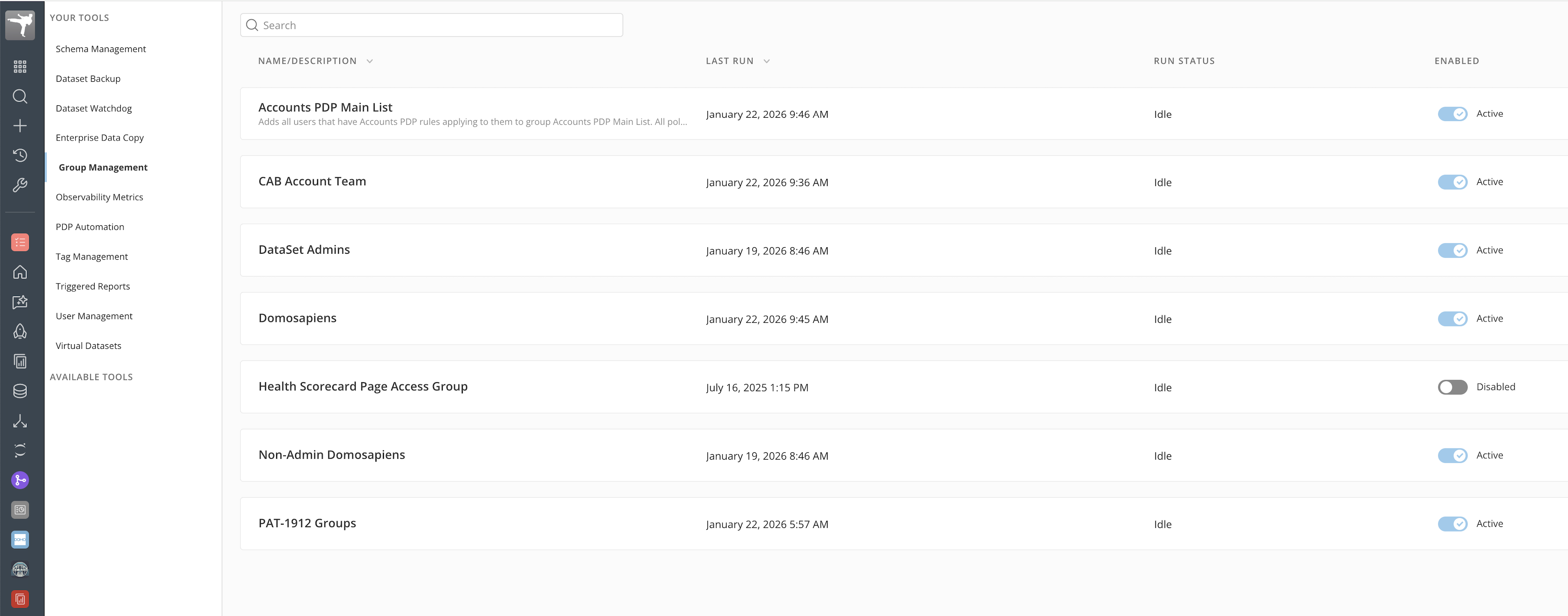Image resolution: width=1568 pixels, height=616 pixels.
Task: Open the history clock icon
Action: 20,155
